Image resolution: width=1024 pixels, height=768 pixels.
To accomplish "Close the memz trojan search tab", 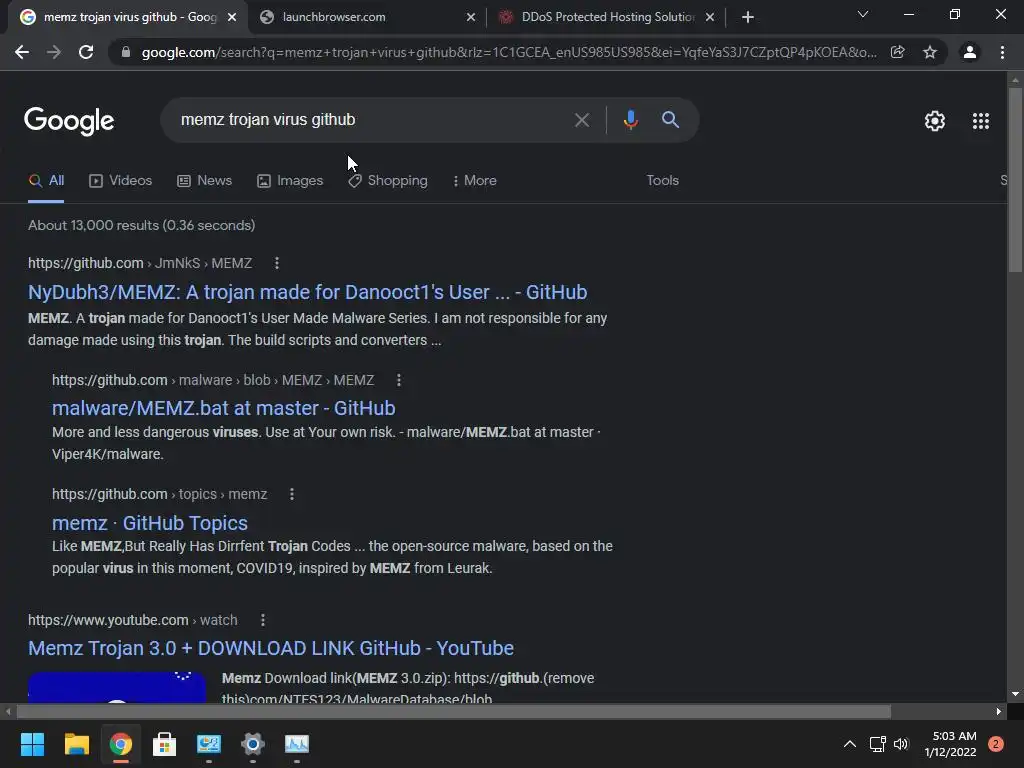I will click(232, 17).
